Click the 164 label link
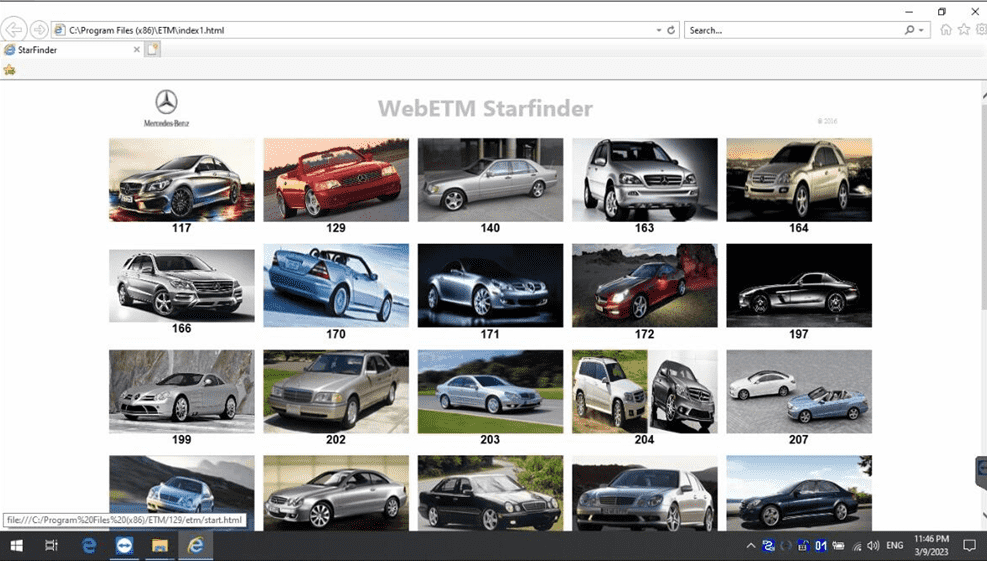 pos(798,228)
